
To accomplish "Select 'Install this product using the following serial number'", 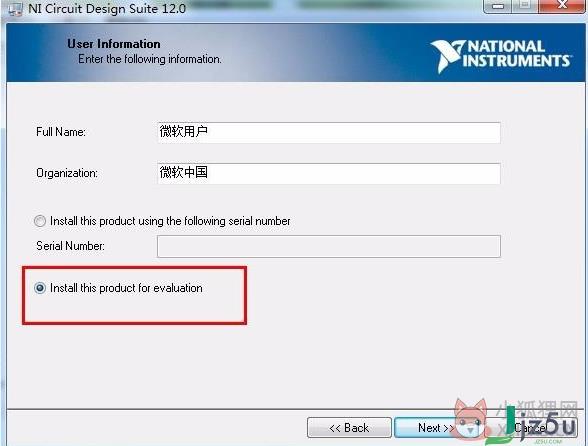I will pos(40,221).
